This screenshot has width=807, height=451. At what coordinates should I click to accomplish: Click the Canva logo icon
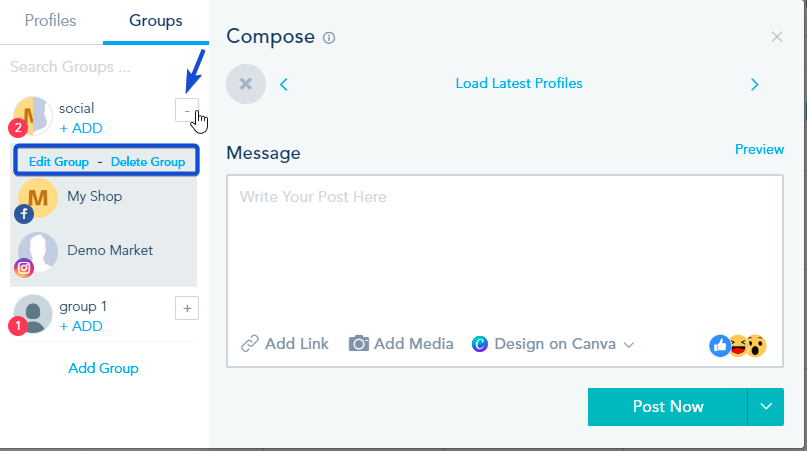[x=480, y=344]
